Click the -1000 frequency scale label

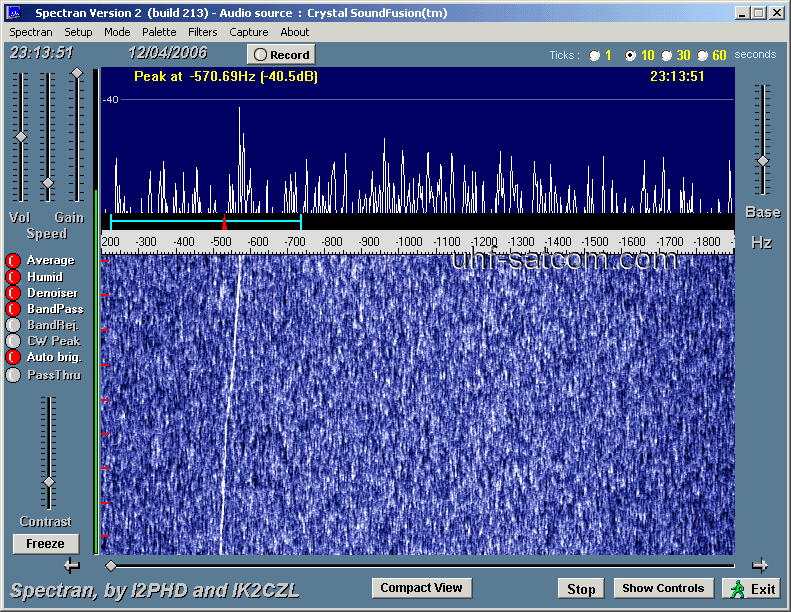pos(408,242)
